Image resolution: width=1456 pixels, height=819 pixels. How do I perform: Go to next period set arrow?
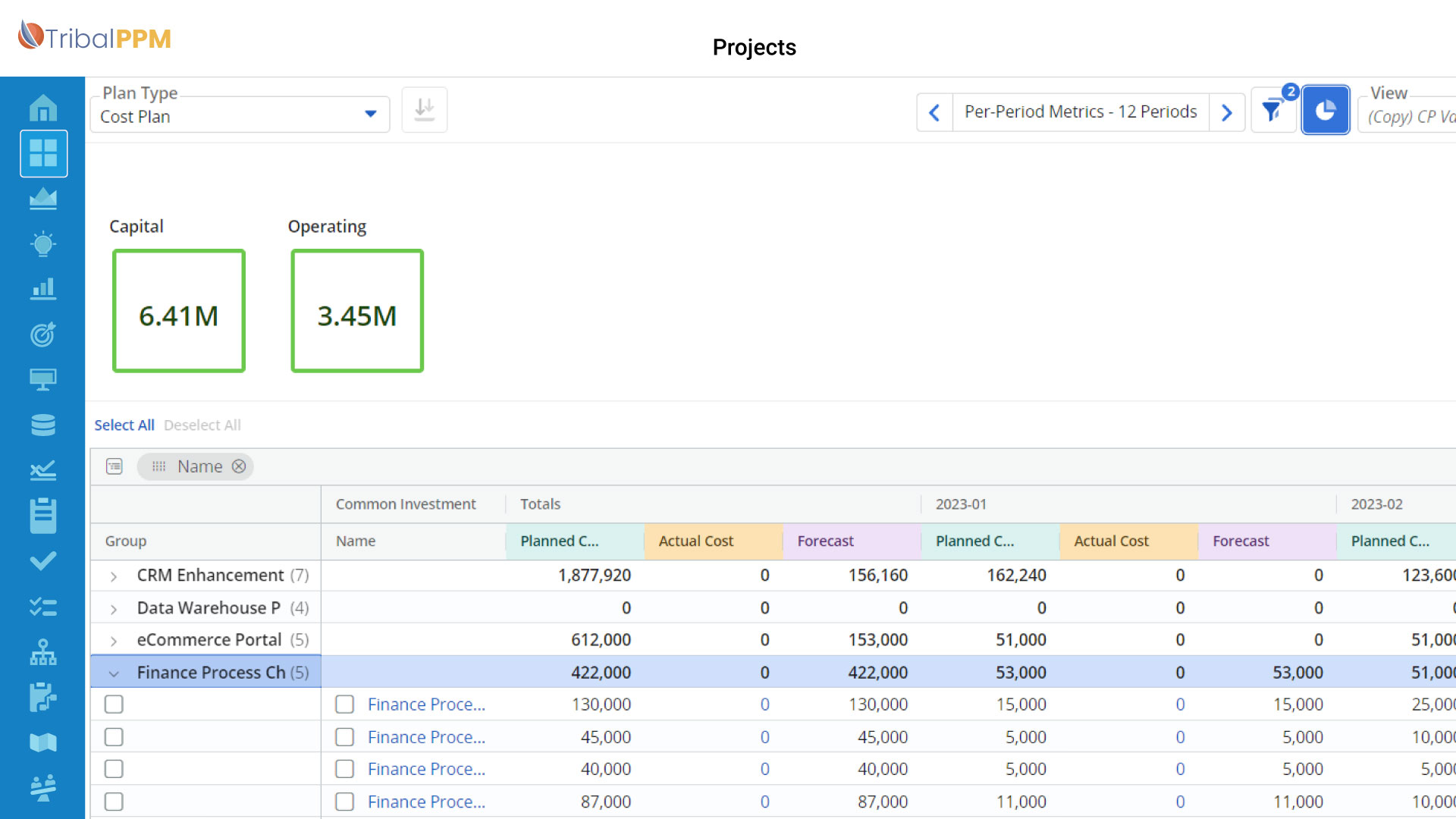pos(1227,112)
